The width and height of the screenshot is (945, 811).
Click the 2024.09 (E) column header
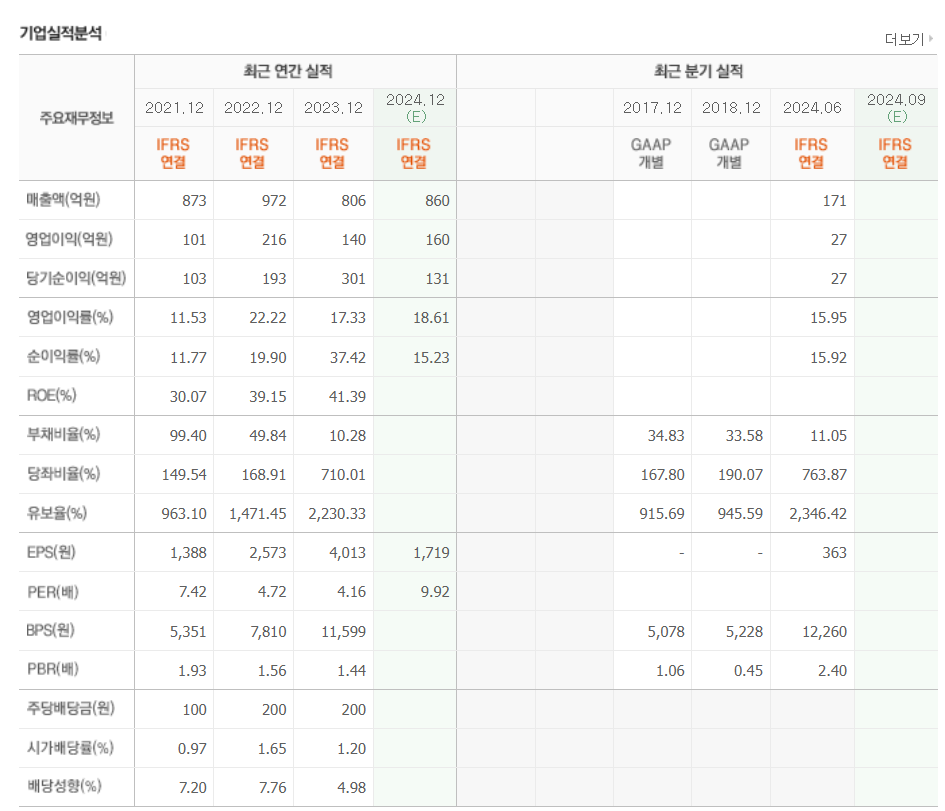[896, 108]
